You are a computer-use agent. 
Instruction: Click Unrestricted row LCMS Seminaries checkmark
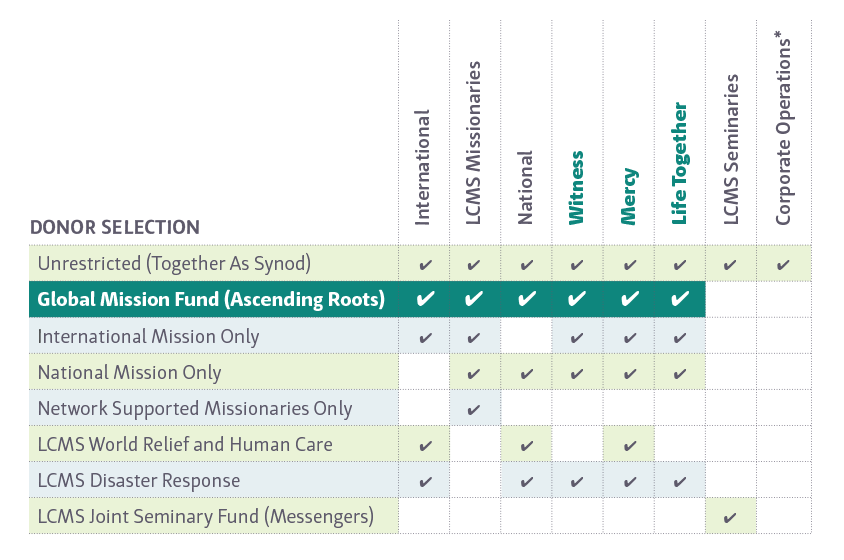click(x=731, y=265)
